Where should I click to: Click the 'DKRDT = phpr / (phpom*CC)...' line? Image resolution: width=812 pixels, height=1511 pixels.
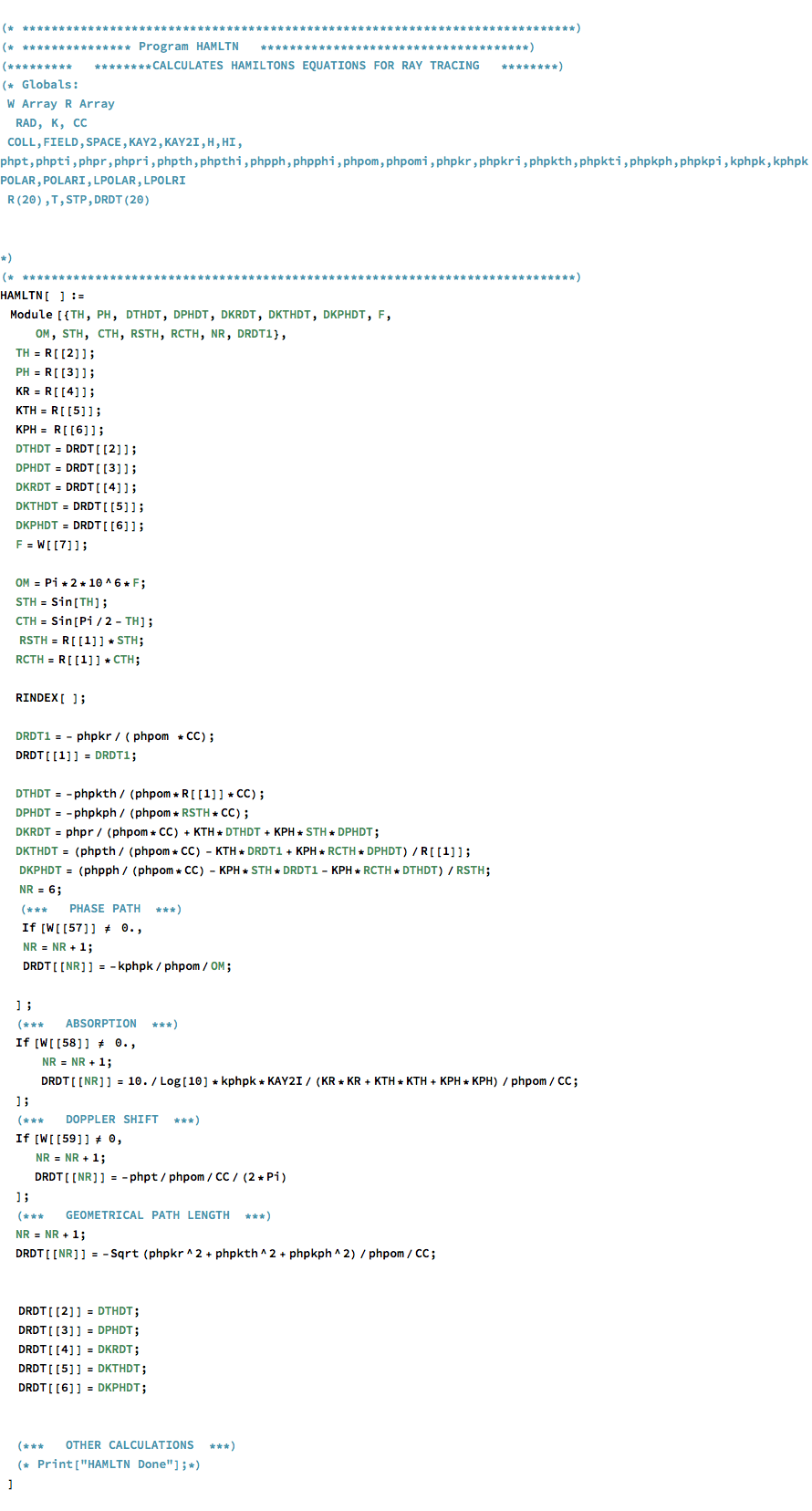tap(198, 832)
